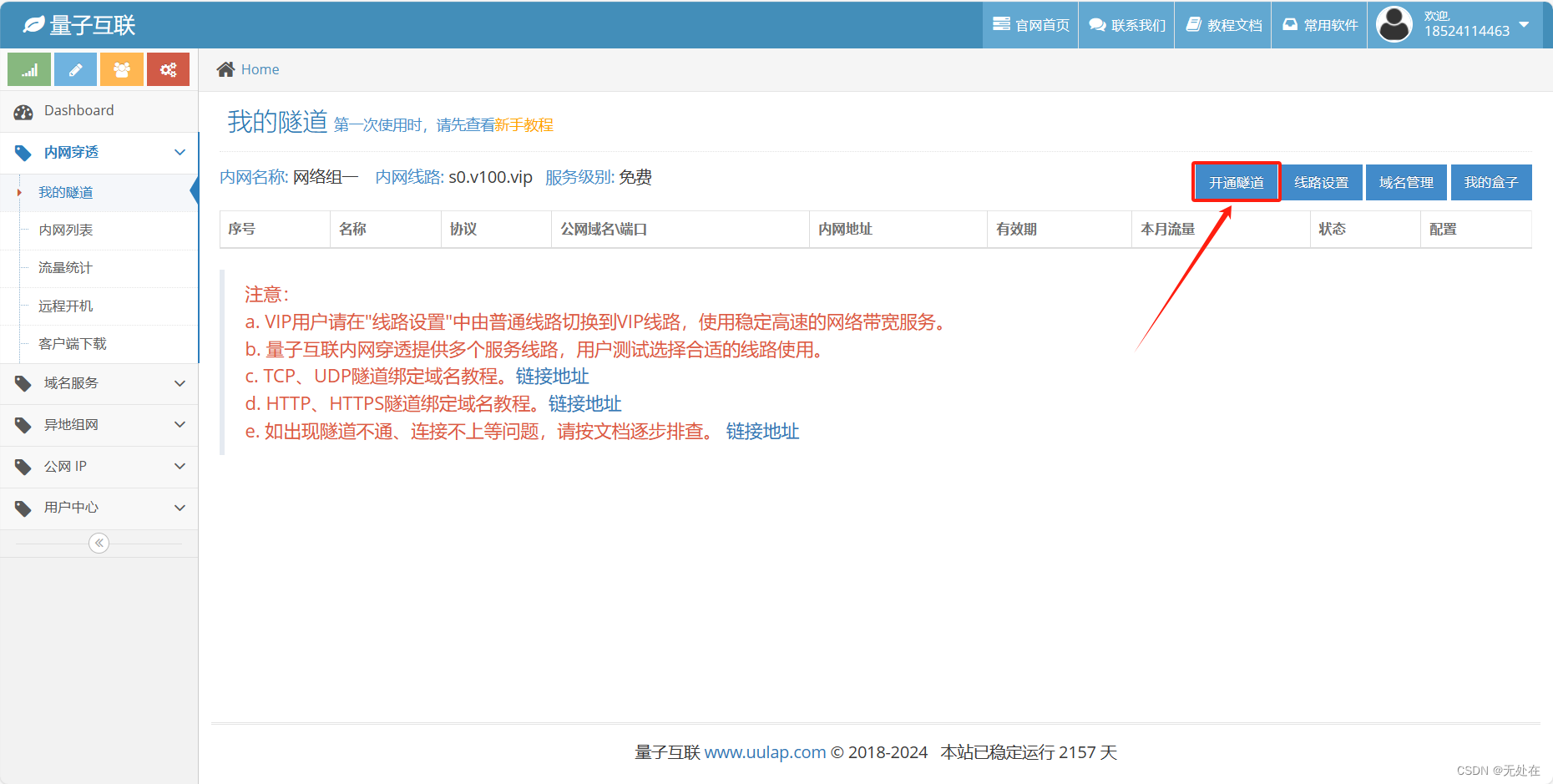Click the tag icon beside 异地组网
Screen dimensions: 1553x784
pyautogui.click(x=23, y=425)
